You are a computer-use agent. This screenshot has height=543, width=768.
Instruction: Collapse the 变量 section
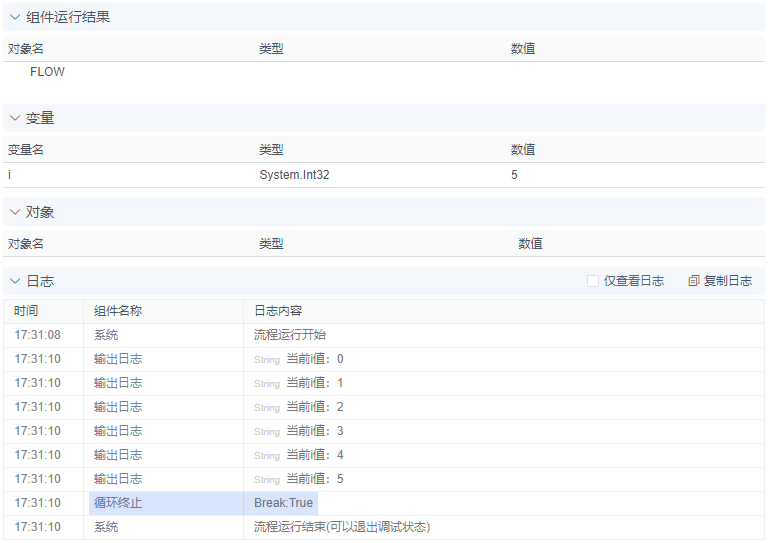[x=15, y=118]
